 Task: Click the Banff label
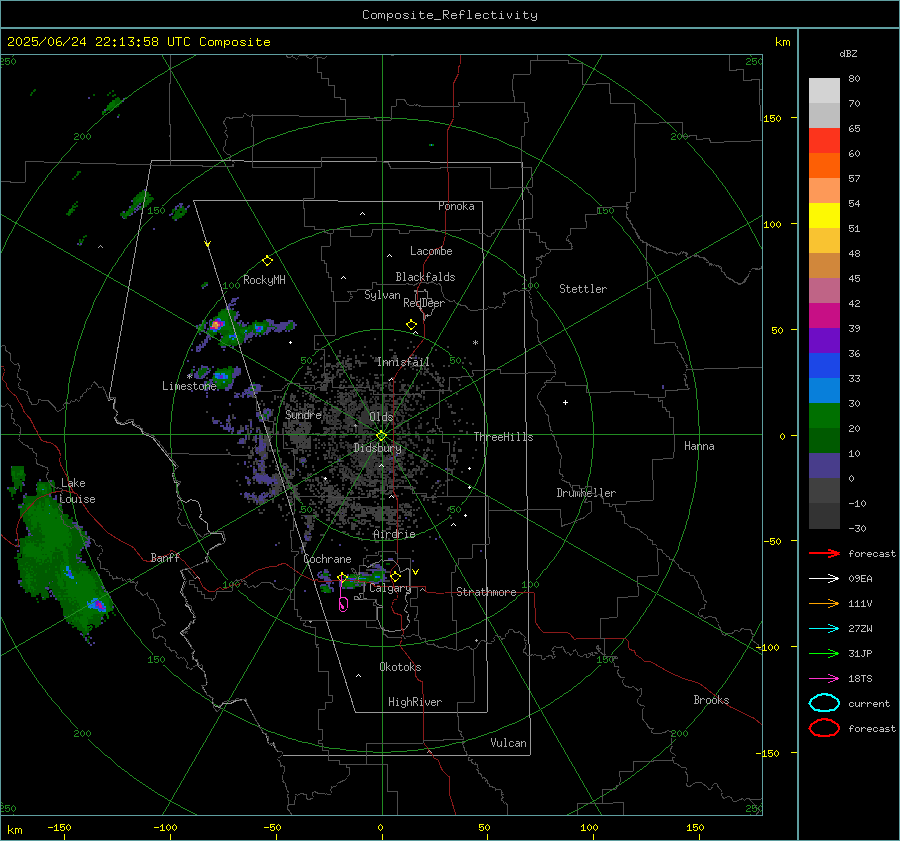[165, 558]
